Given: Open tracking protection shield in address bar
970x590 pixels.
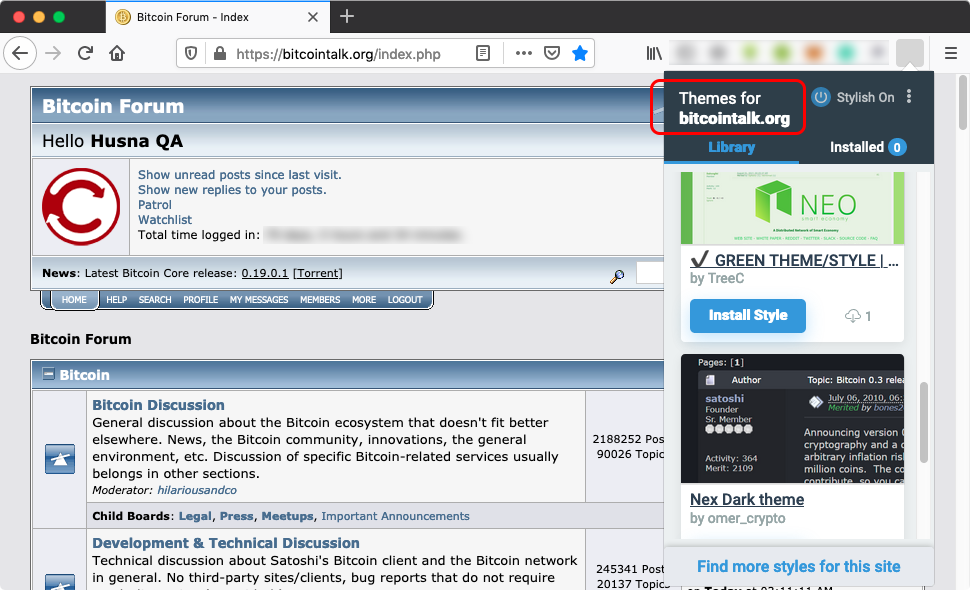Looking at the screenshot, I should [x=191, y=53].
